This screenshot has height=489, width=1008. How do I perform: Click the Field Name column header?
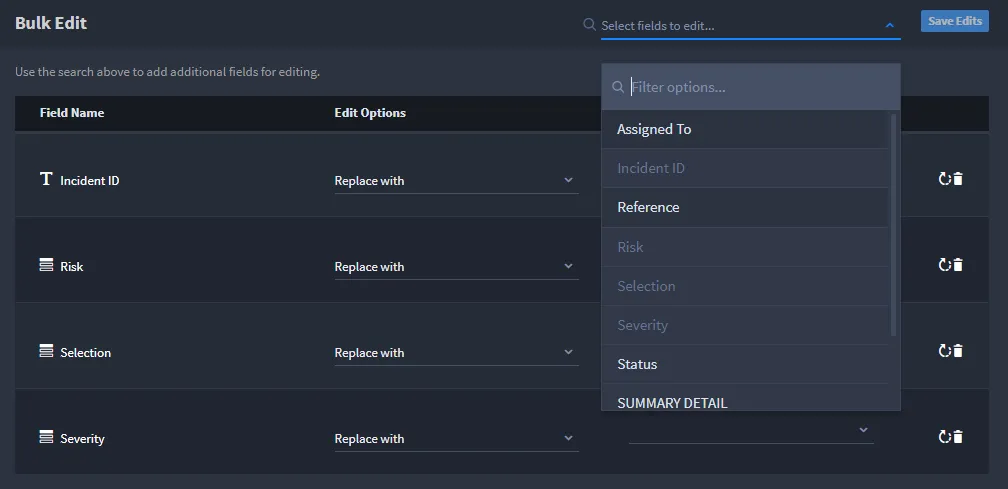coord(72,112)
